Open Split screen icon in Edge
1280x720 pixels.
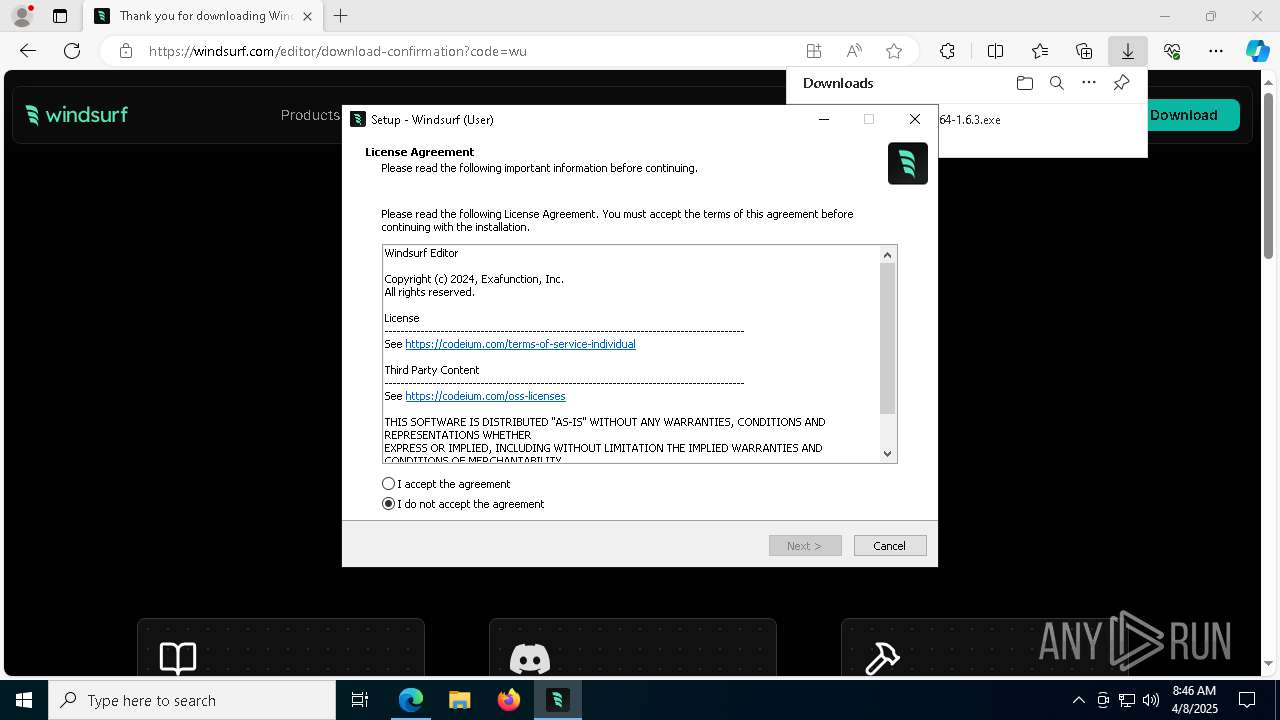point(995,51)
